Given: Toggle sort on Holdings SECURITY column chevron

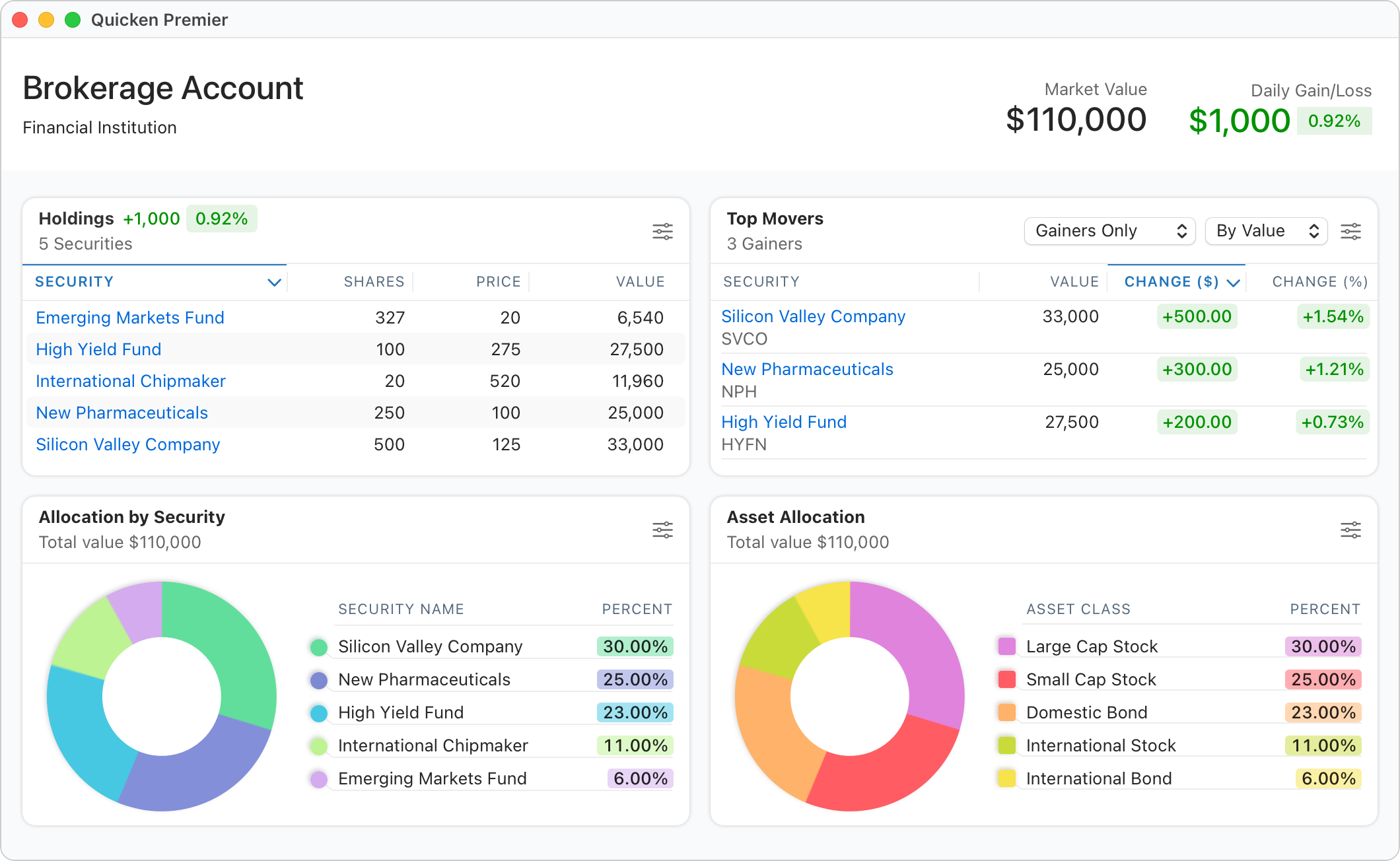Looking at the screenshot, I should coord(274,283).
